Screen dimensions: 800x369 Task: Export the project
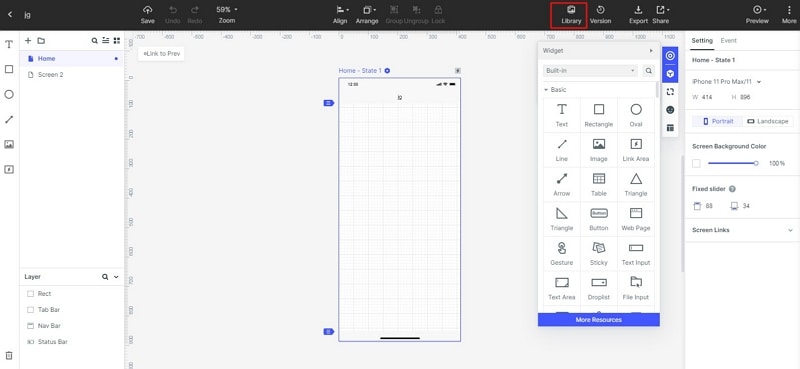click(638, 15)
